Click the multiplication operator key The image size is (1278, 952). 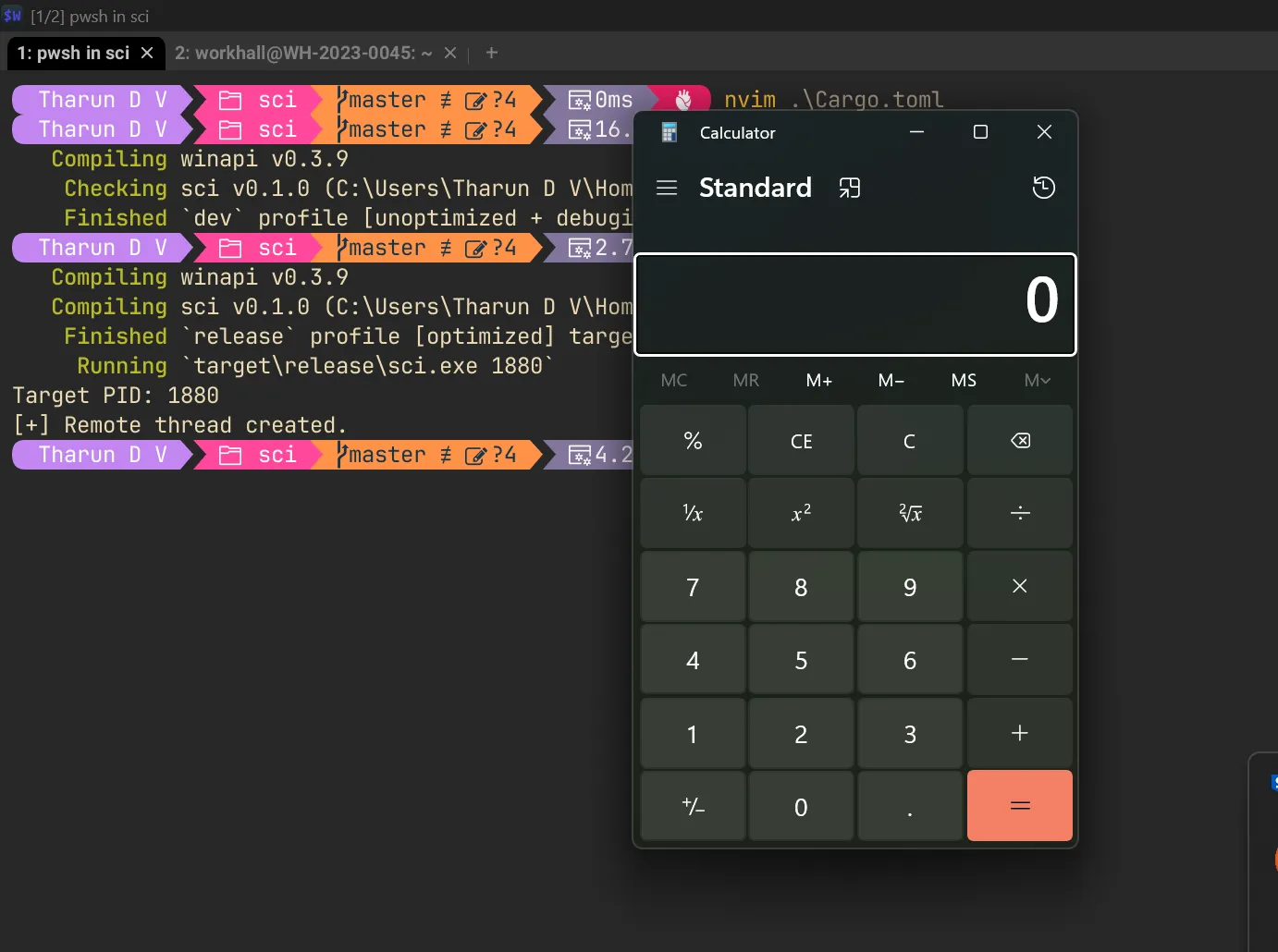1019,587
